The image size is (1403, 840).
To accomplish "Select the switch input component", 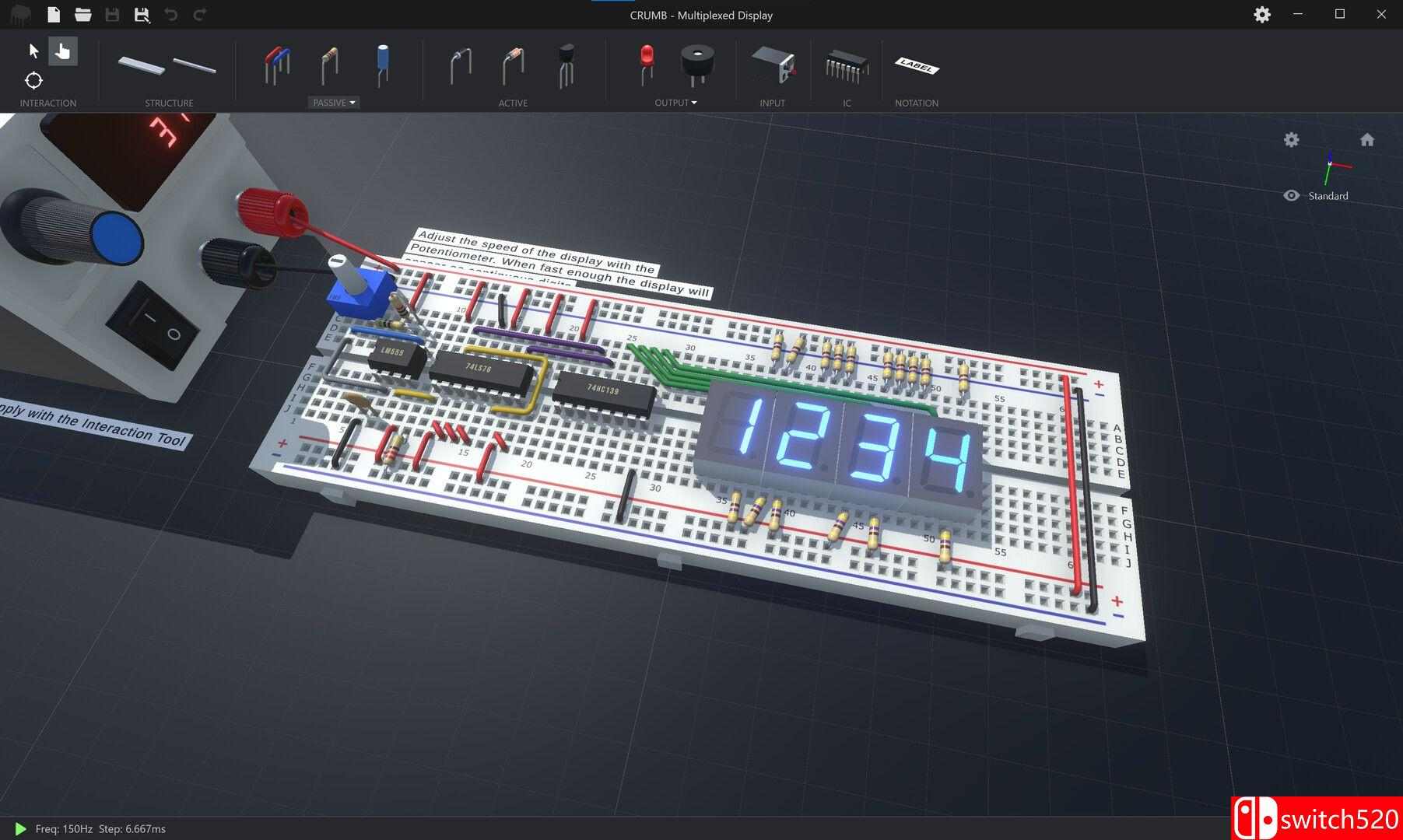I will [x=773, y=65].
